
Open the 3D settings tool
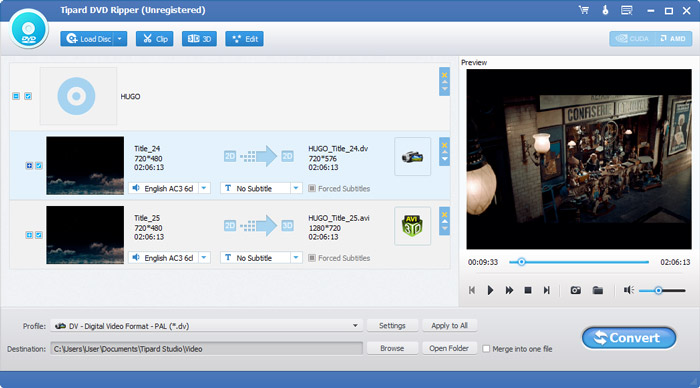point(199,39)
